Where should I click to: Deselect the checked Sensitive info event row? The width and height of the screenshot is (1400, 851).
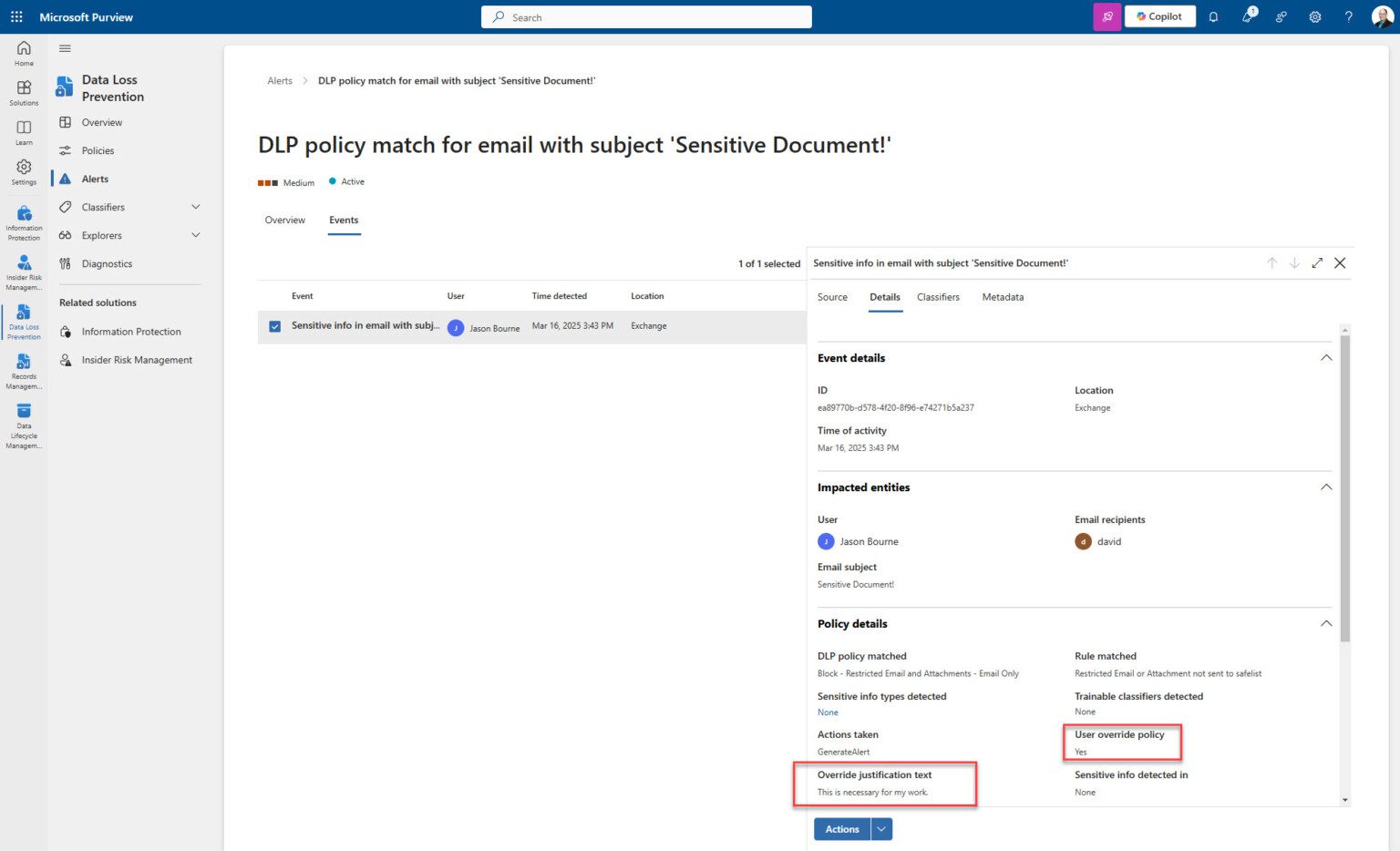click(274, 325)
